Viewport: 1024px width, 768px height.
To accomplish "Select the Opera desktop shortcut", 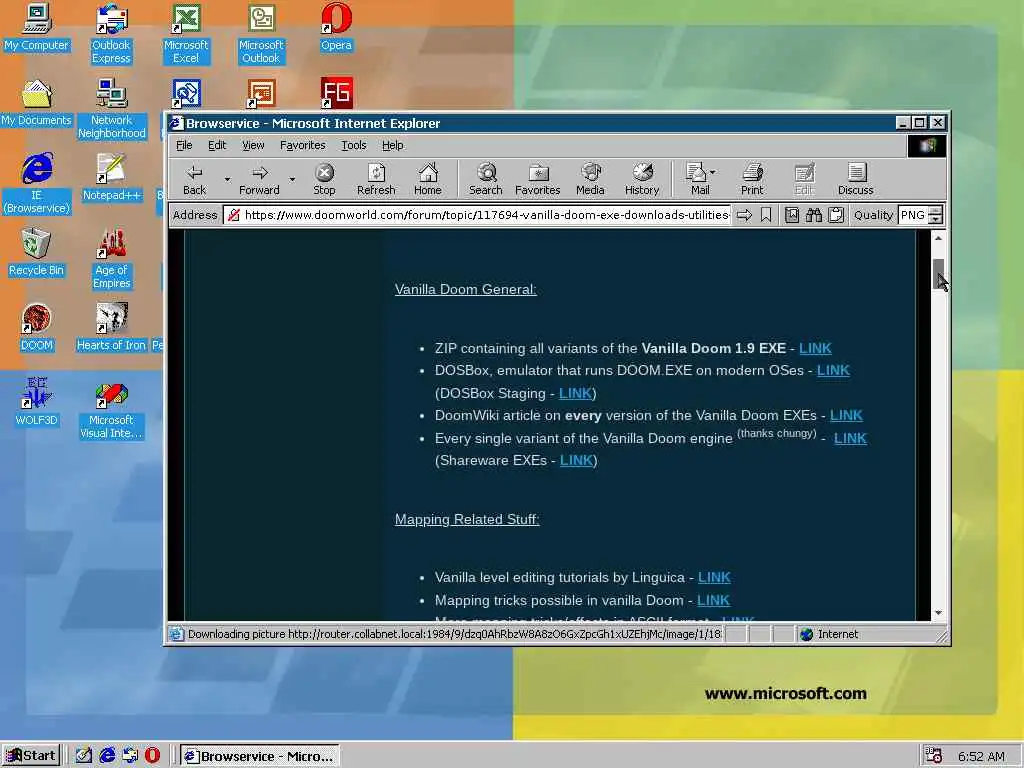I will [x=336, y=27].
